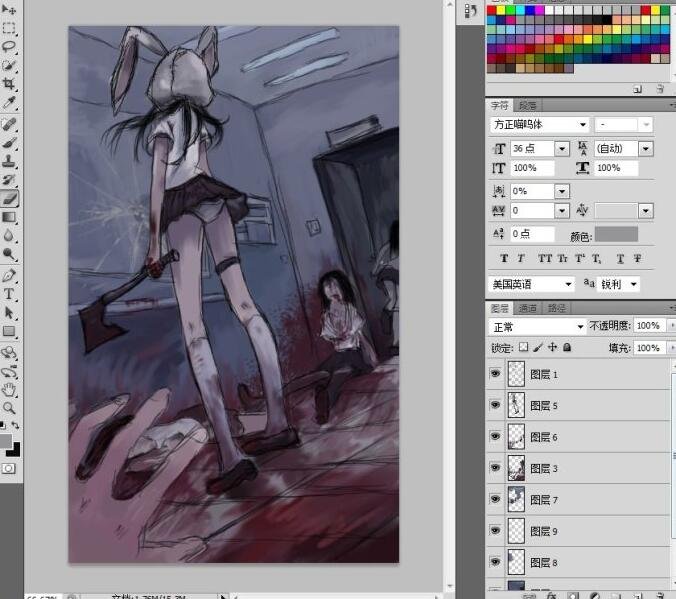The image size is (676, 599).
Task: Select the Hand tool
Action: pos(9,390)
